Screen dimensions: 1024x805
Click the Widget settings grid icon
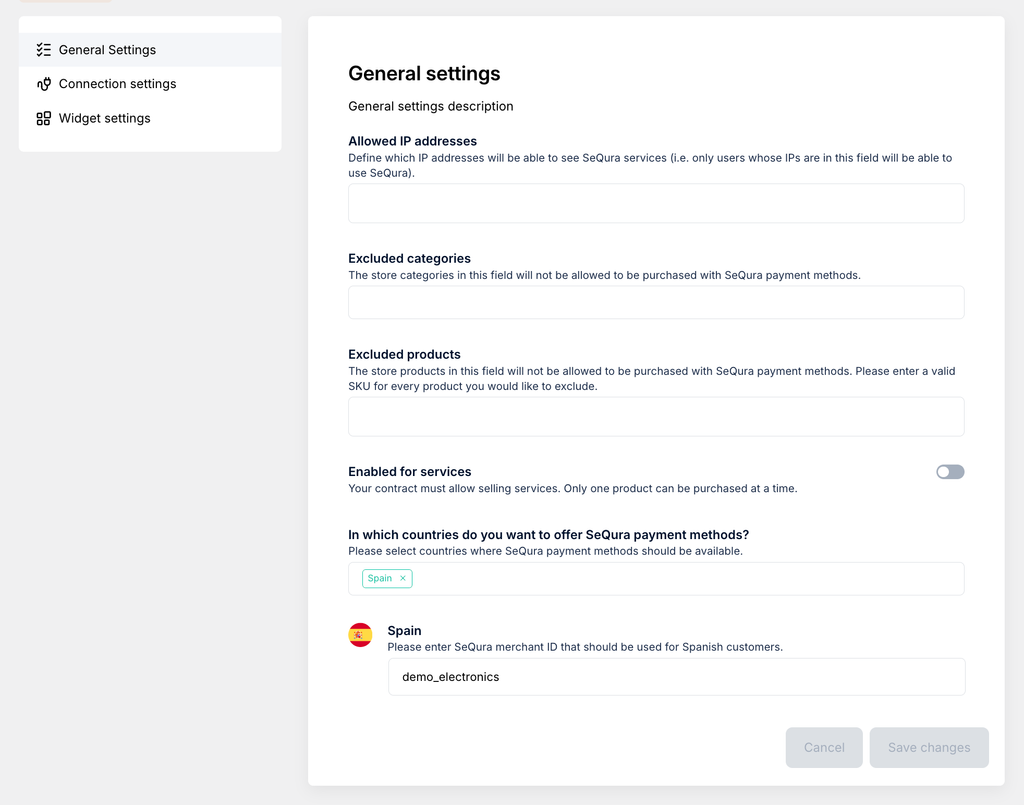tap(43, 118)
